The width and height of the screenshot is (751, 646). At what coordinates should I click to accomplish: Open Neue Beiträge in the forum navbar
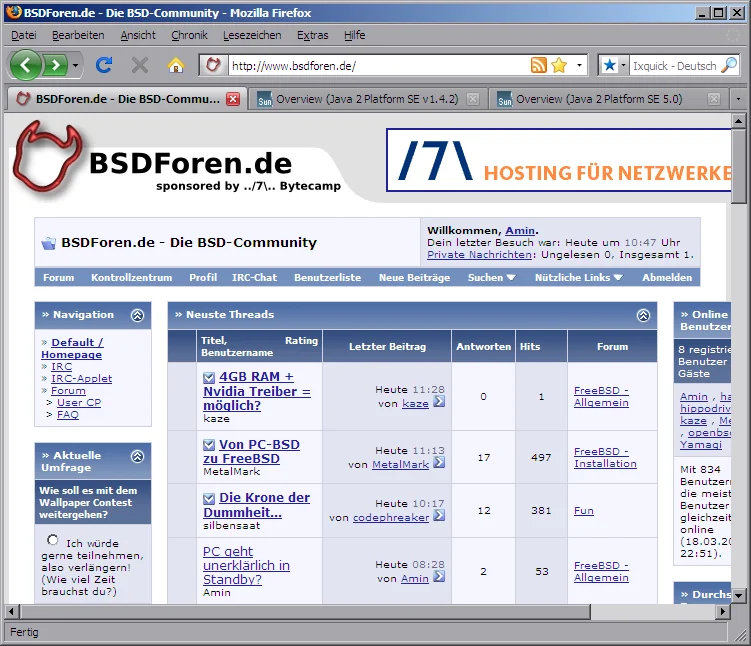tap(414, 278)
